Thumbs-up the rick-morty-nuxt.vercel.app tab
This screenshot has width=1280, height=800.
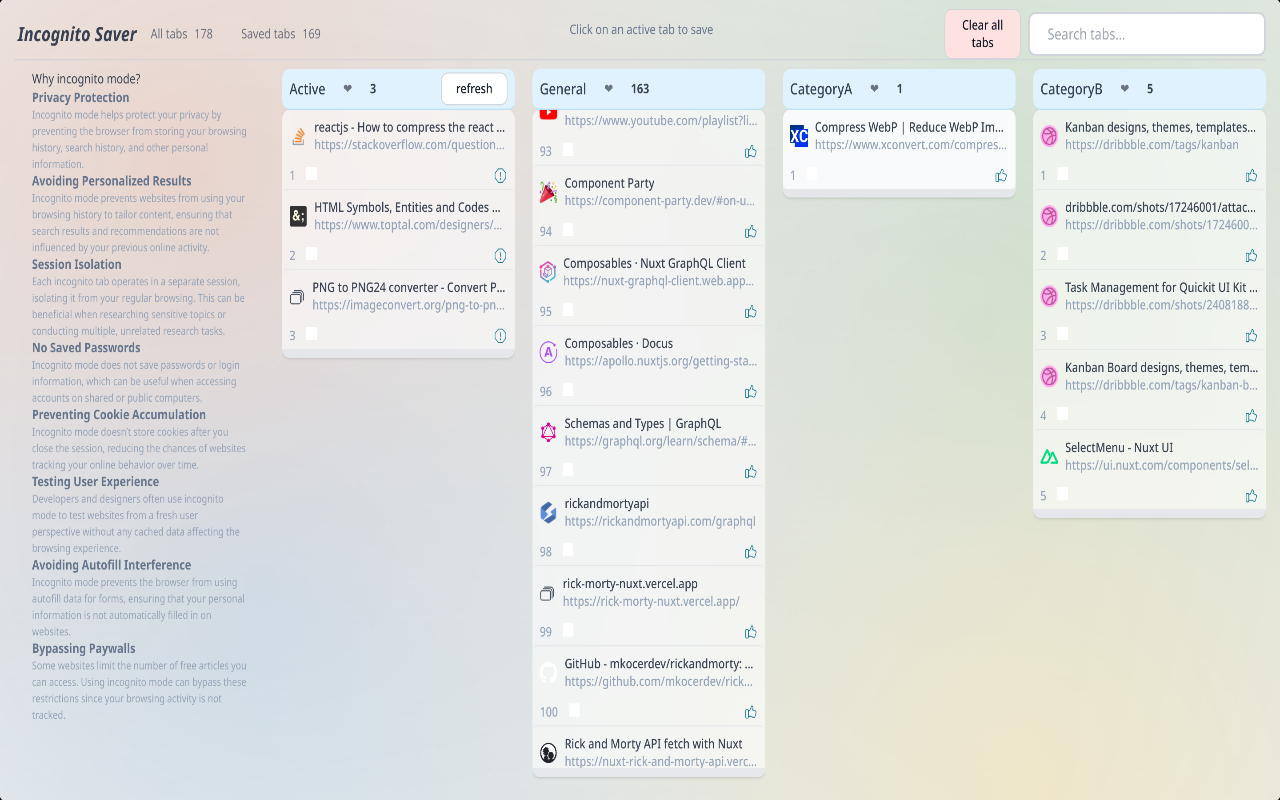click(x=751, y=632)
